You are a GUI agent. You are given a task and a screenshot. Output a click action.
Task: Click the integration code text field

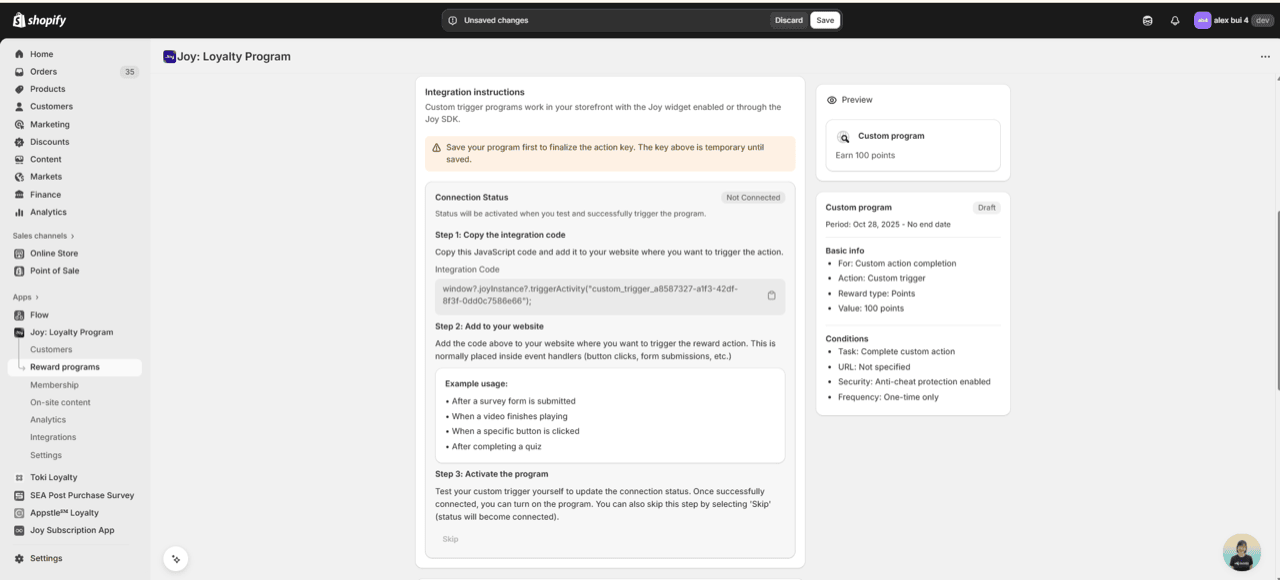610,295
